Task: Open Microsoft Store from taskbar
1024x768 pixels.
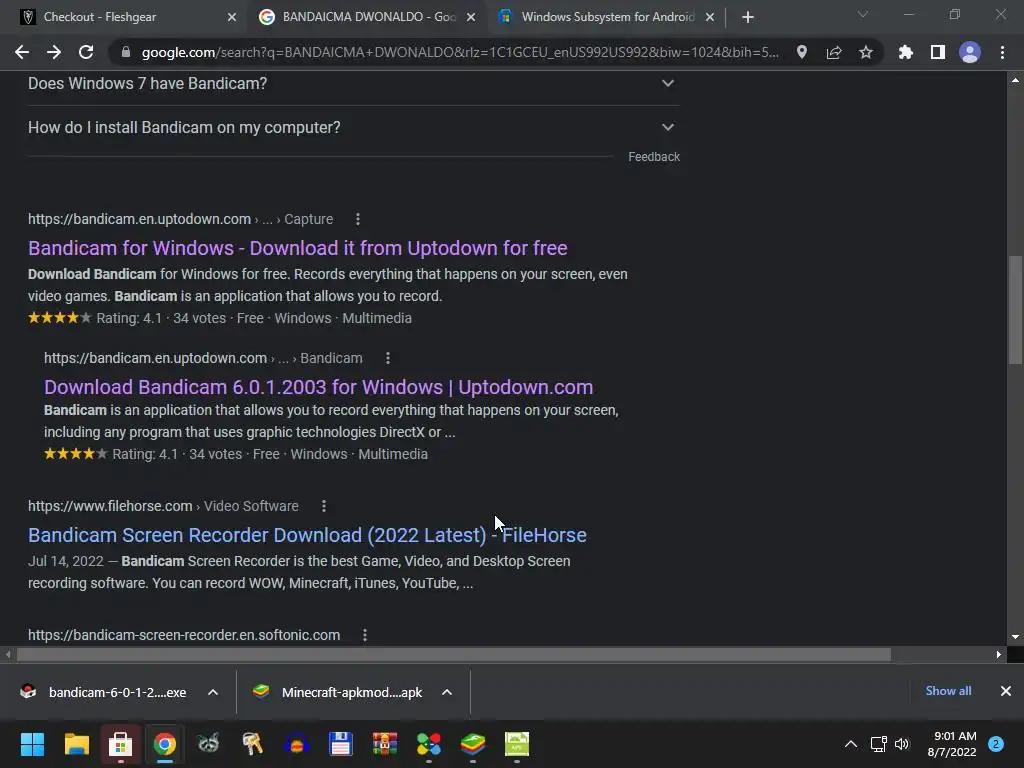Action: [120, 744]
